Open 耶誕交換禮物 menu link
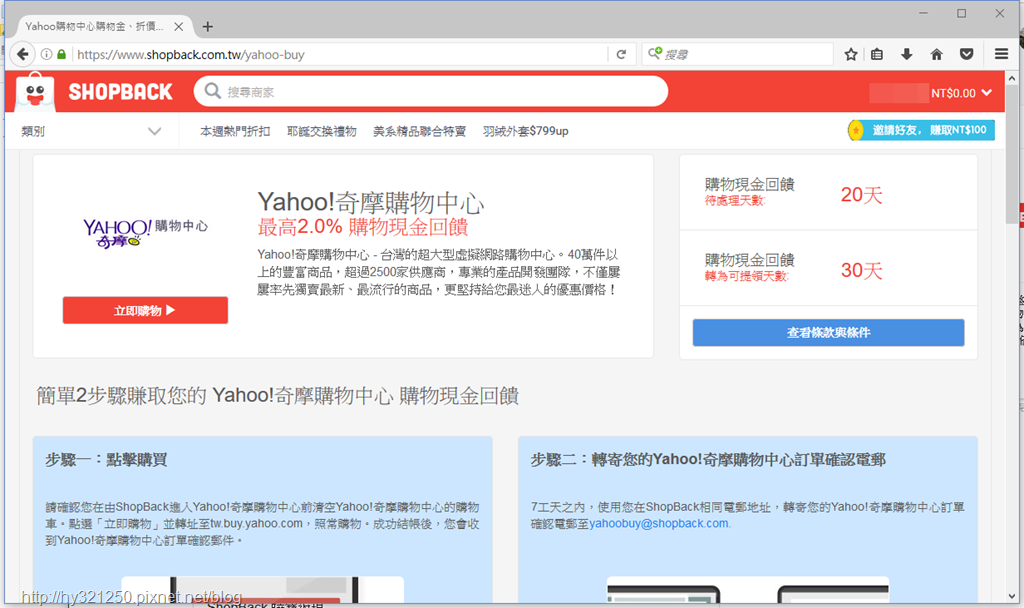1024x608 pixels. click(322, 131)
